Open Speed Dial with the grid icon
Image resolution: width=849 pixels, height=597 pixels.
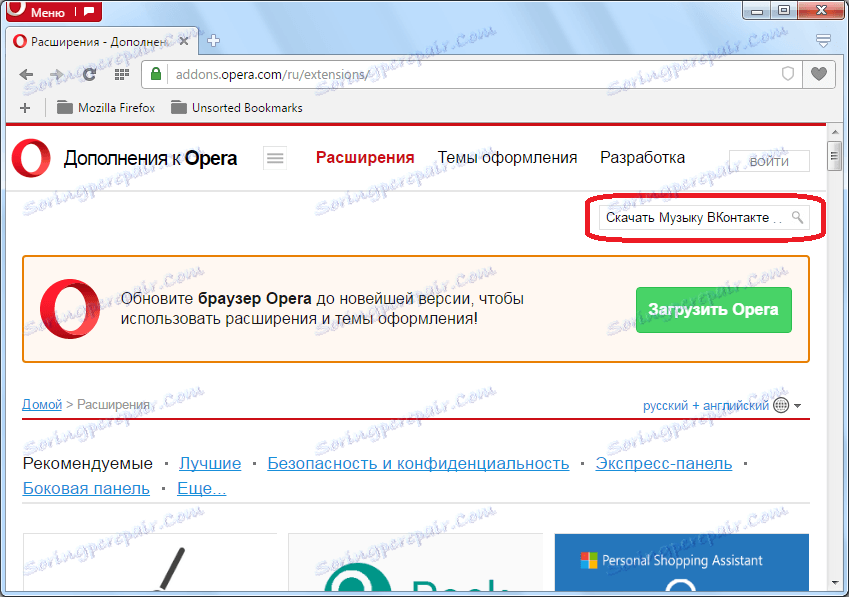(x=122, y=74)
